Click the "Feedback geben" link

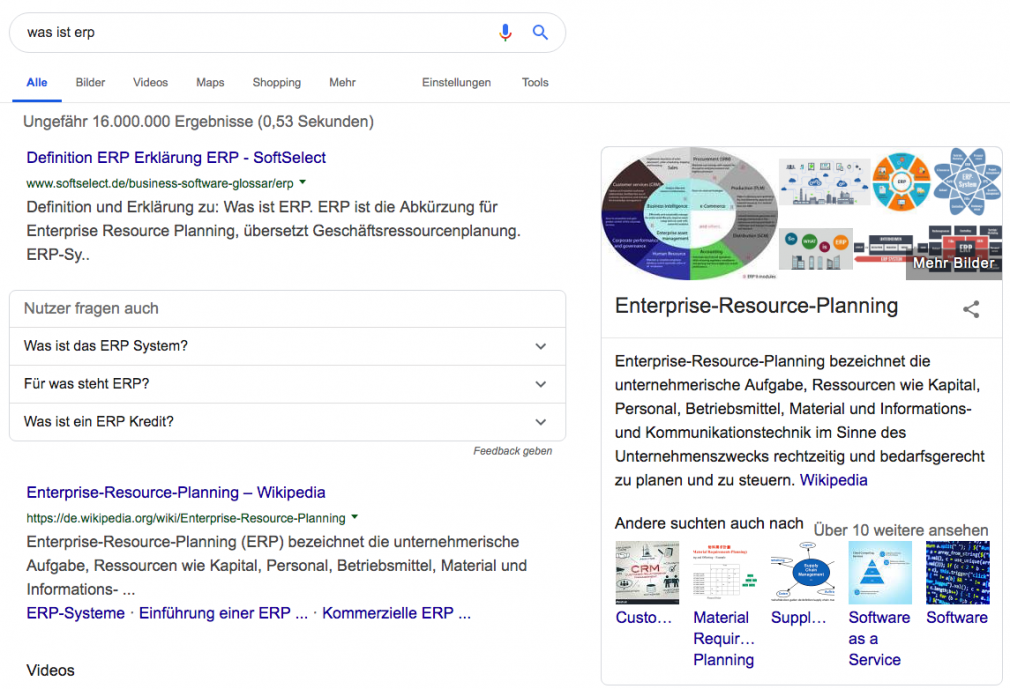pyautogui.click(x=513, y=451)
